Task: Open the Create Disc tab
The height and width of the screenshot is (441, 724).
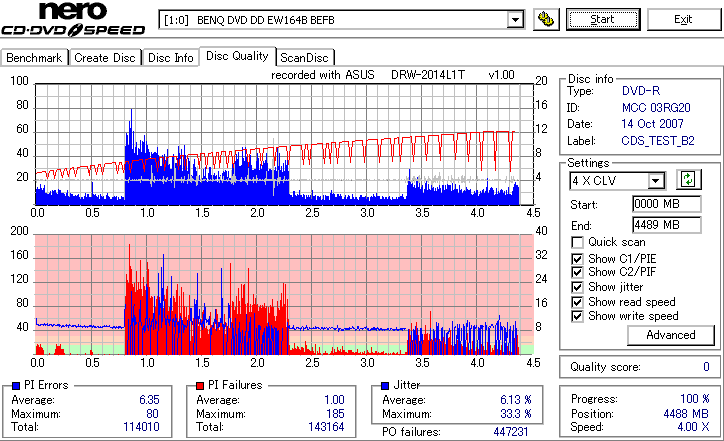Action: pos(105,58)
